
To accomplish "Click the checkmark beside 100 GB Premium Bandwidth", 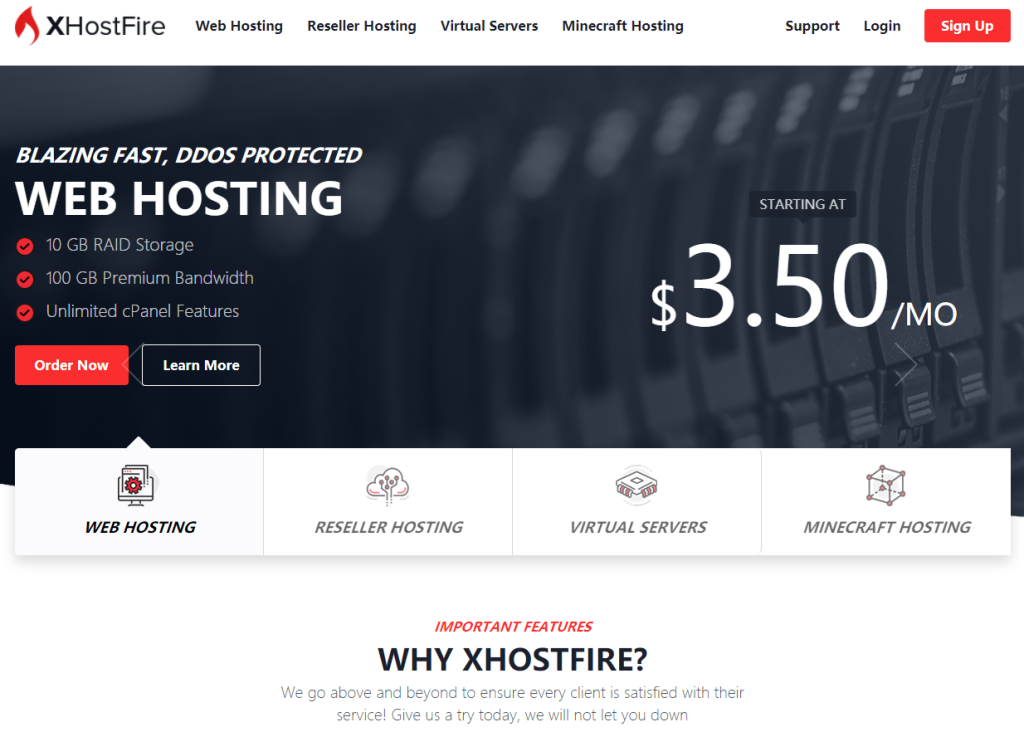I will pyautogui.click(x=25, y=279).
